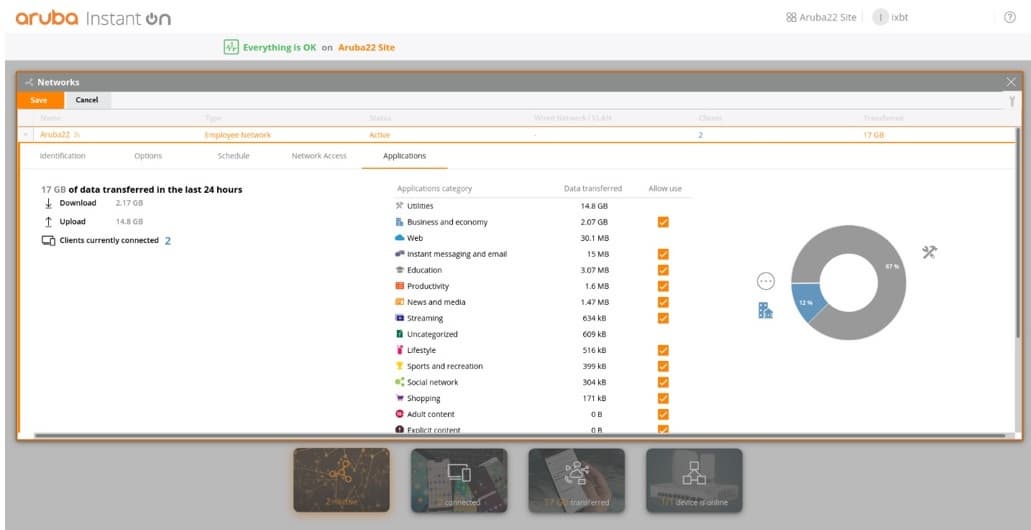Click the Productivity category icon

(x=399, y=286)
